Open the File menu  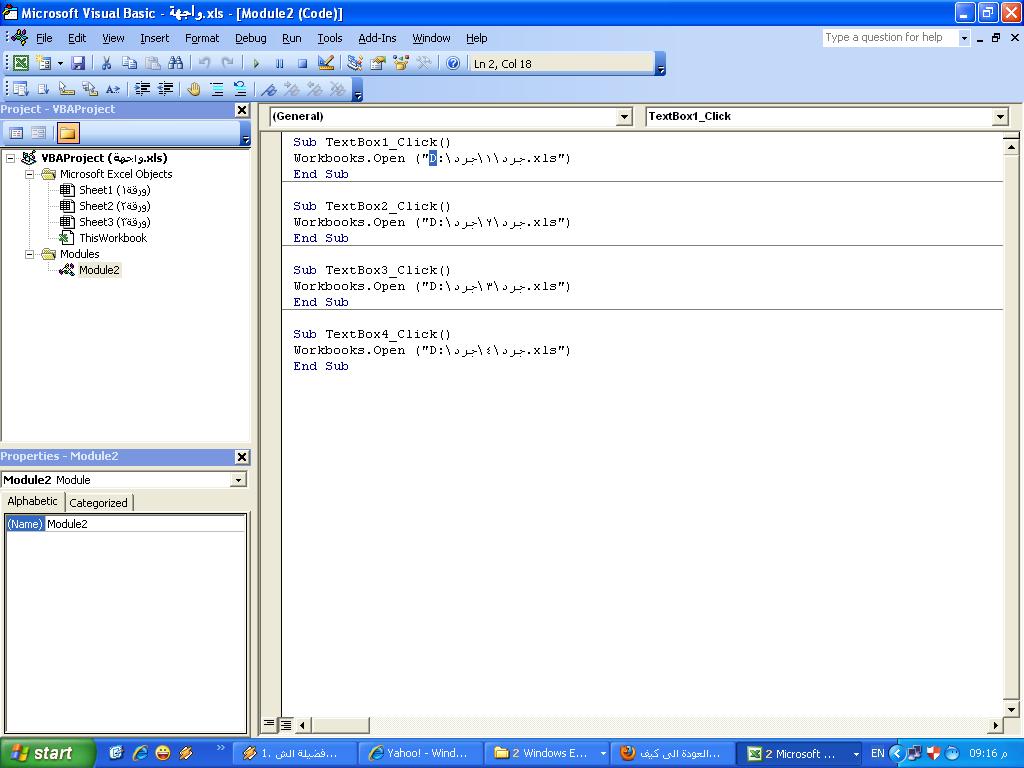pyautogui.click(x=44, y=38)
